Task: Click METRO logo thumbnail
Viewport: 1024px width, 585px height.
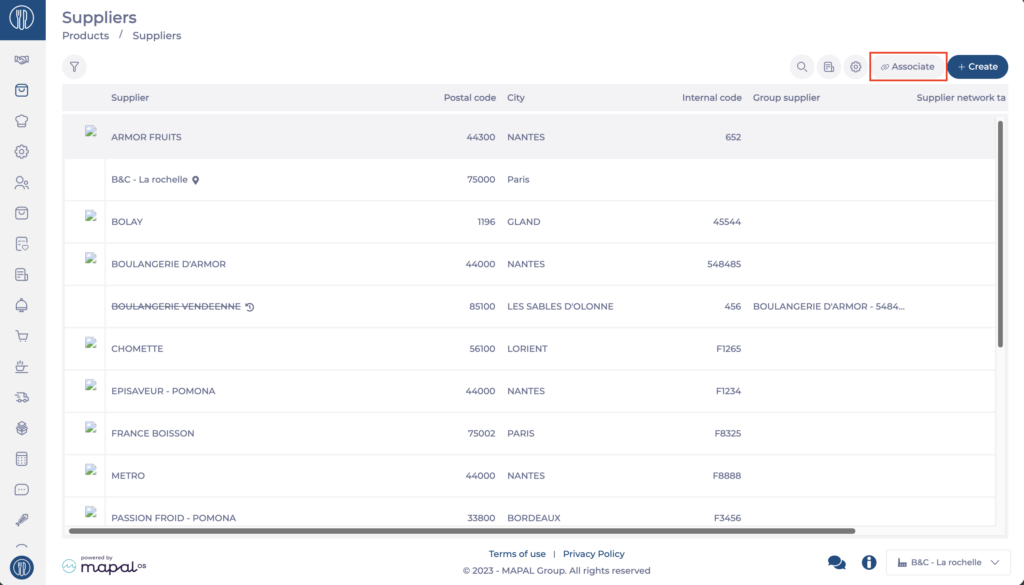Action: [91, 470]
